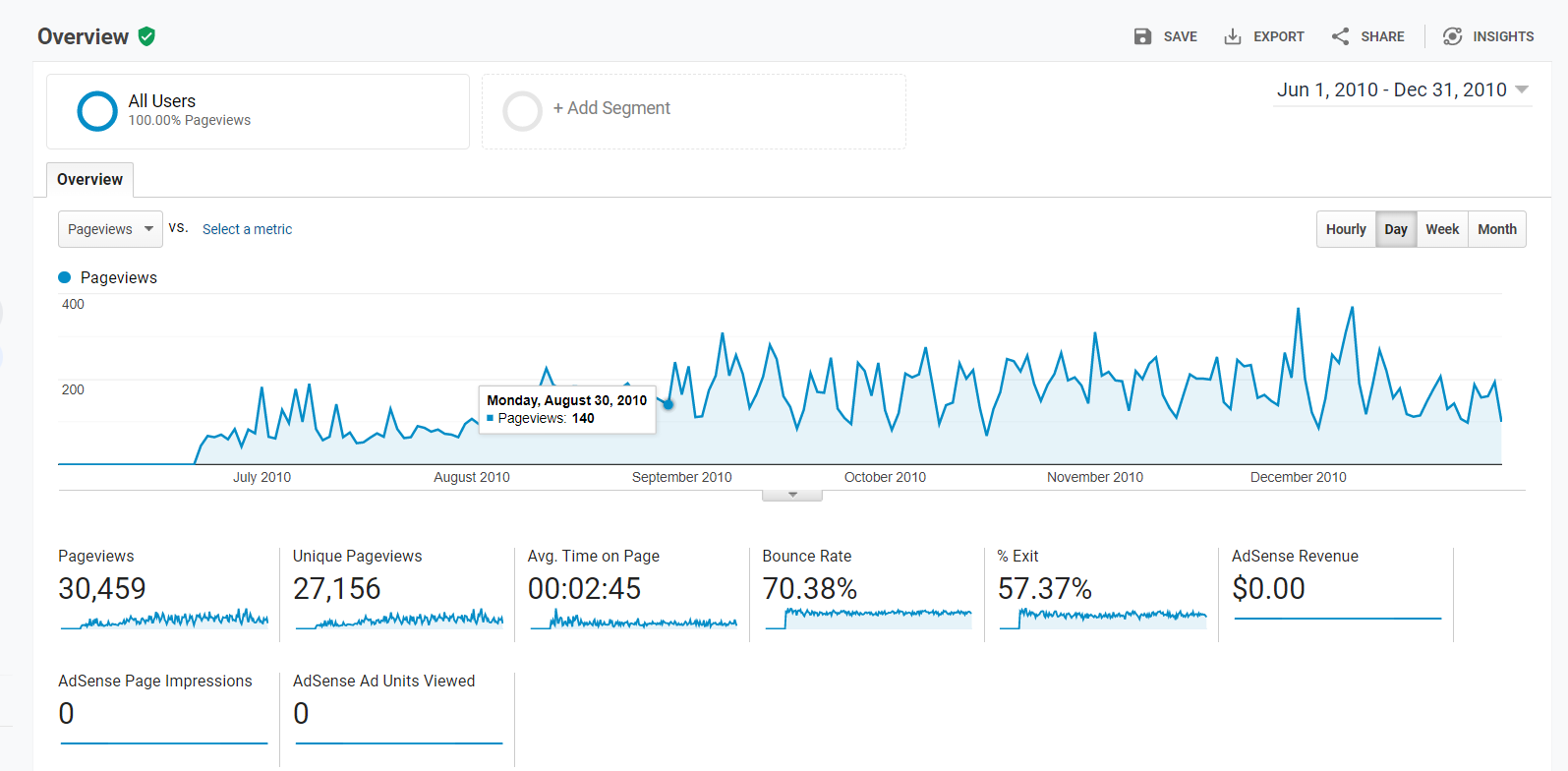Click the Unique Pageviews sparkline
This screenshot has height=771, width=1568.
(x=399, y=619)
